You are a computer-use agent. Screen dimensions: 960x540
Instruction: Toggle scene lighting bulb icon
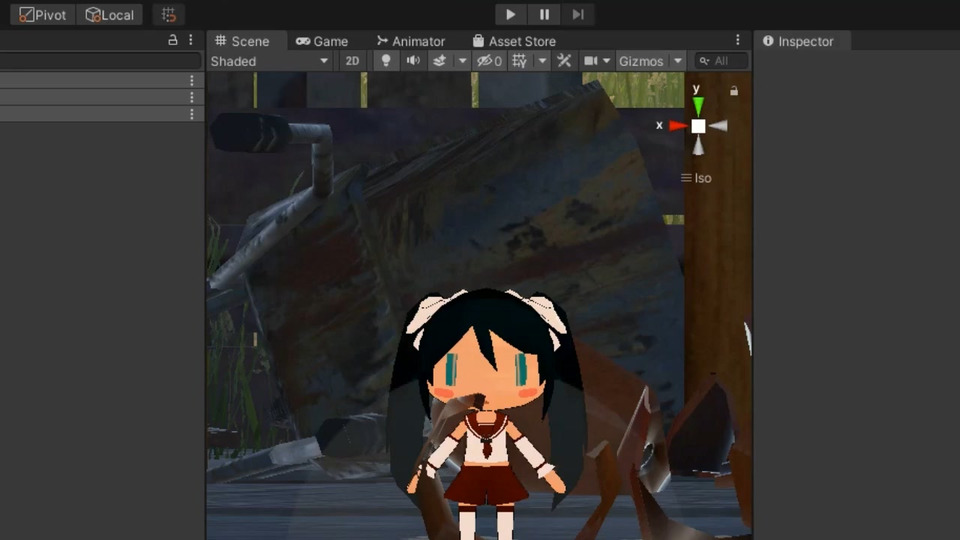click(386, 61)
